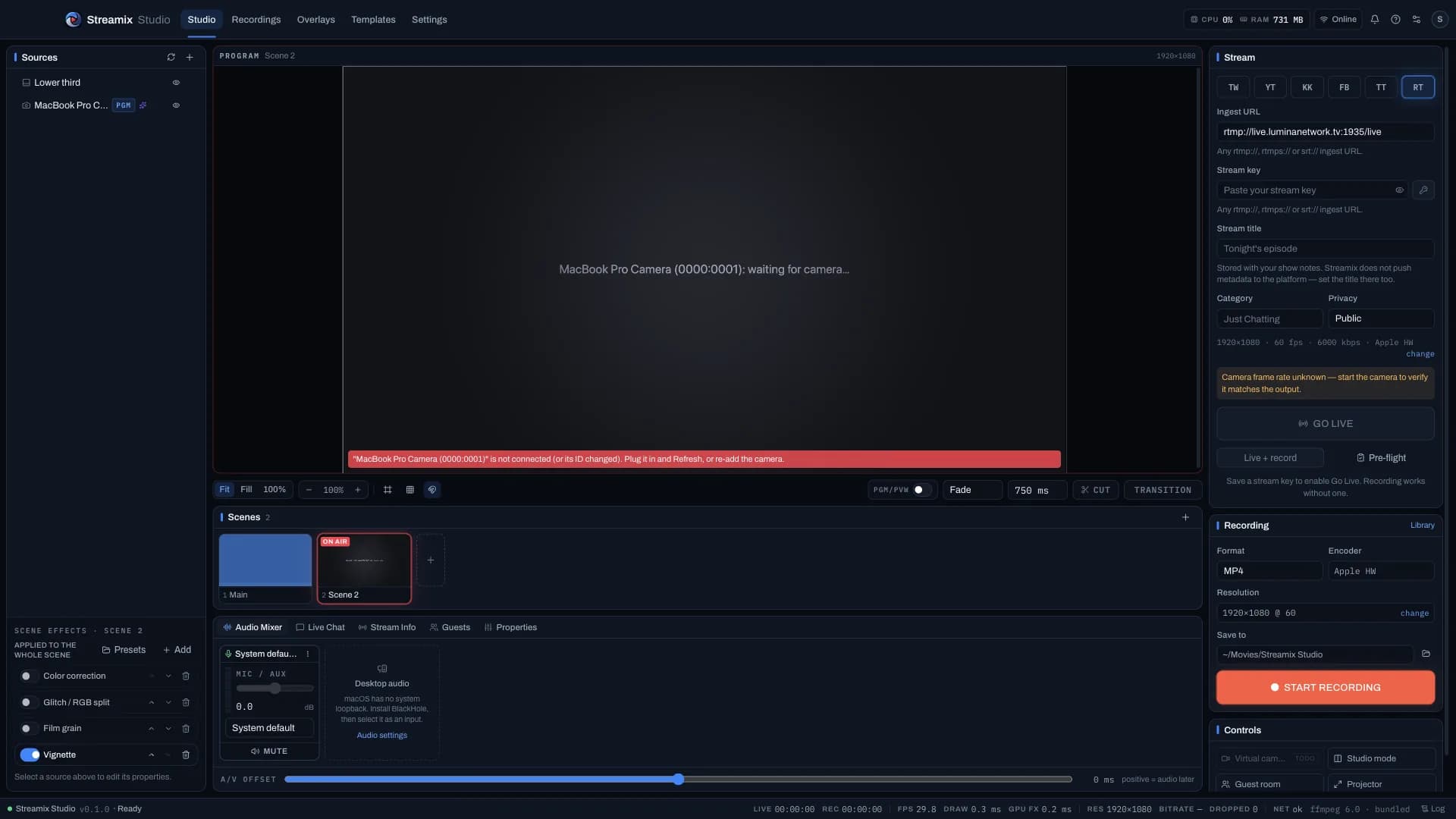
Task: Open the System default input dropdown
Action: 269,728
